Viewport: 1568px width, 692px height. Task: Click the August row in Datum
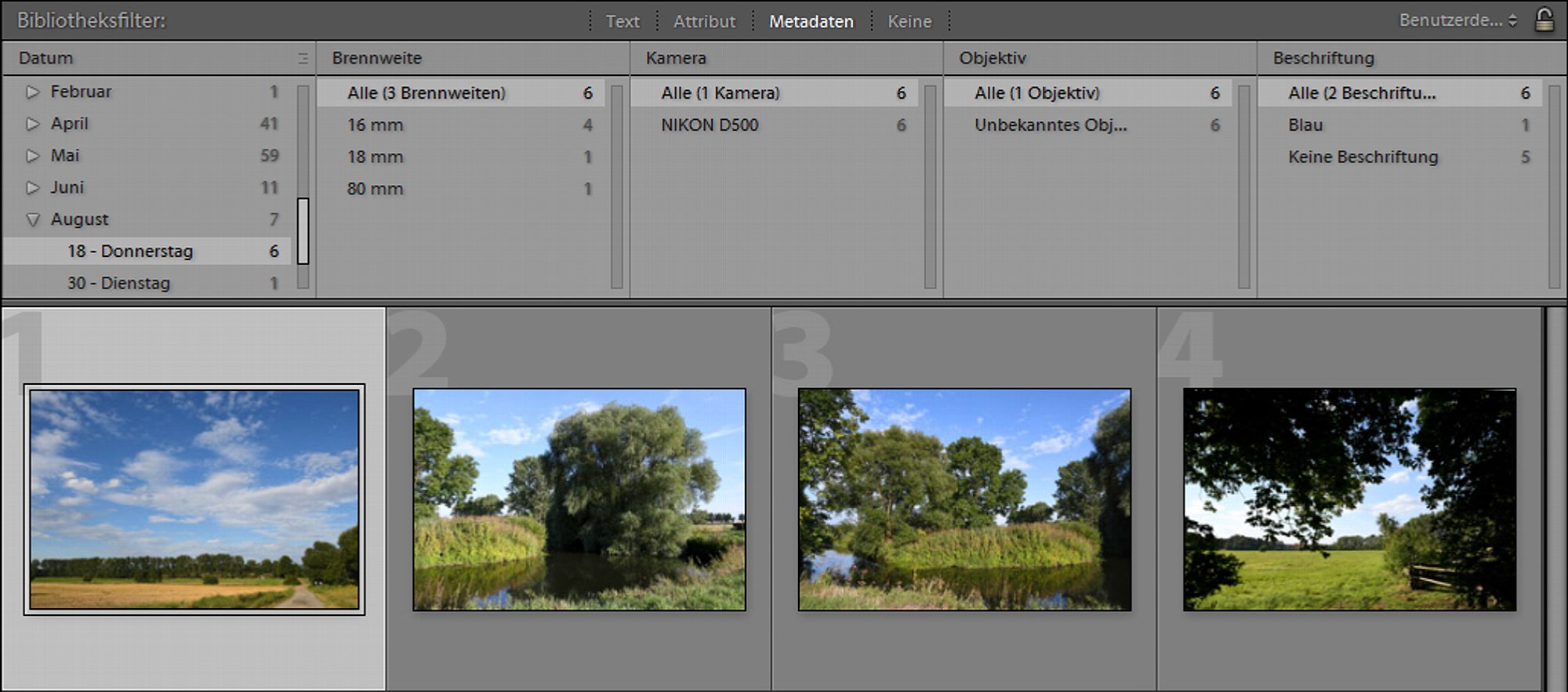(x=147, y=220)
